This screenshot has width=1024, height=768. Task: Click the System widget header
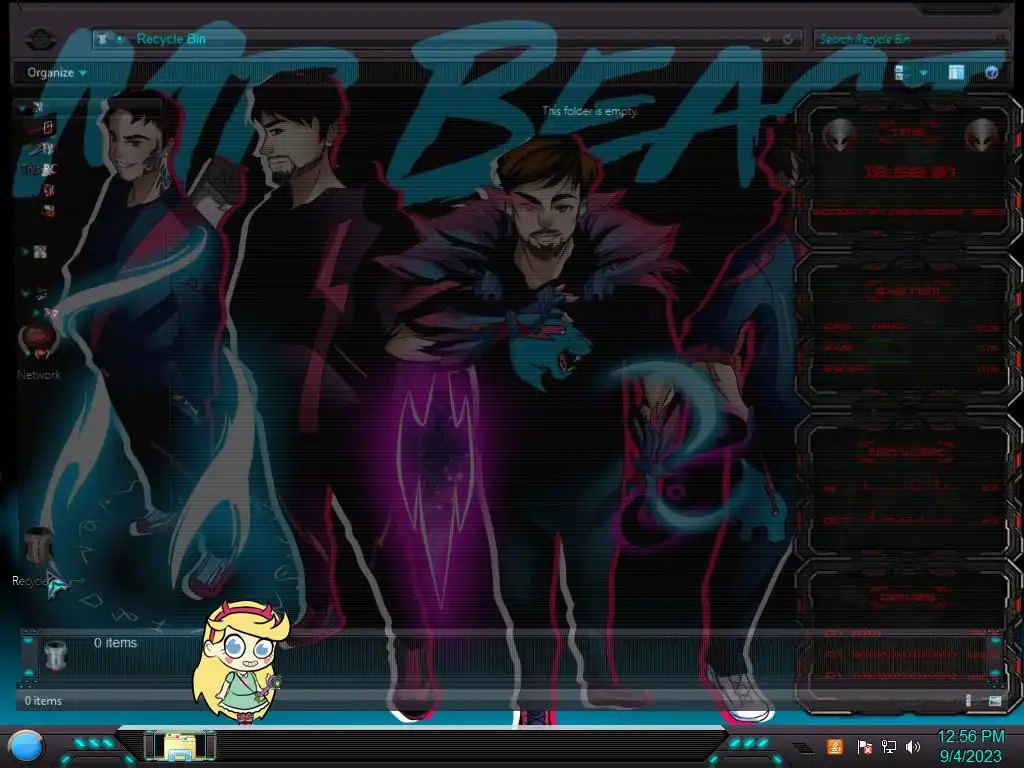pos(908,289)
